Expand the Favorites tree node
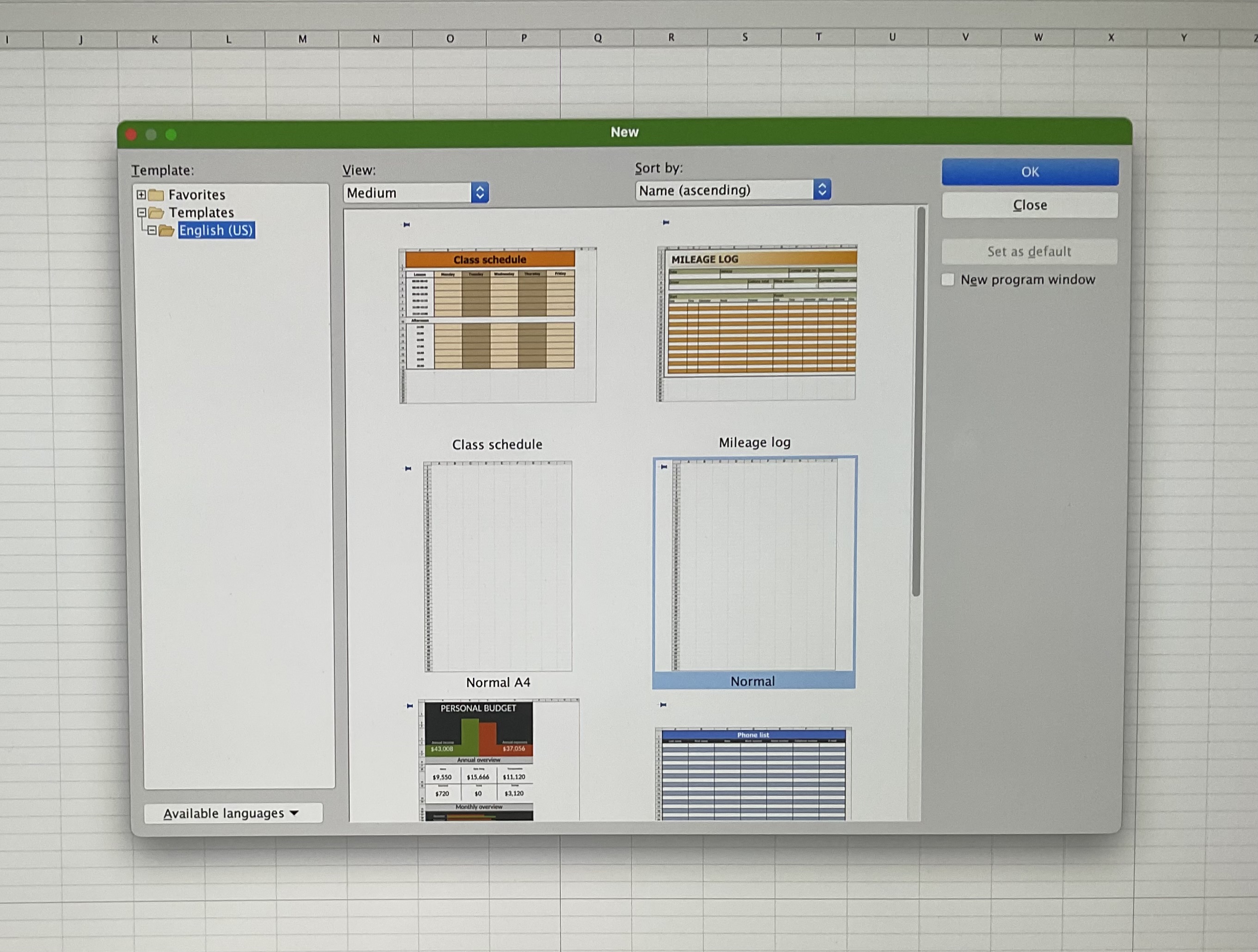The width and height of the screenshot is (1258, 952). tap(141, 195)
